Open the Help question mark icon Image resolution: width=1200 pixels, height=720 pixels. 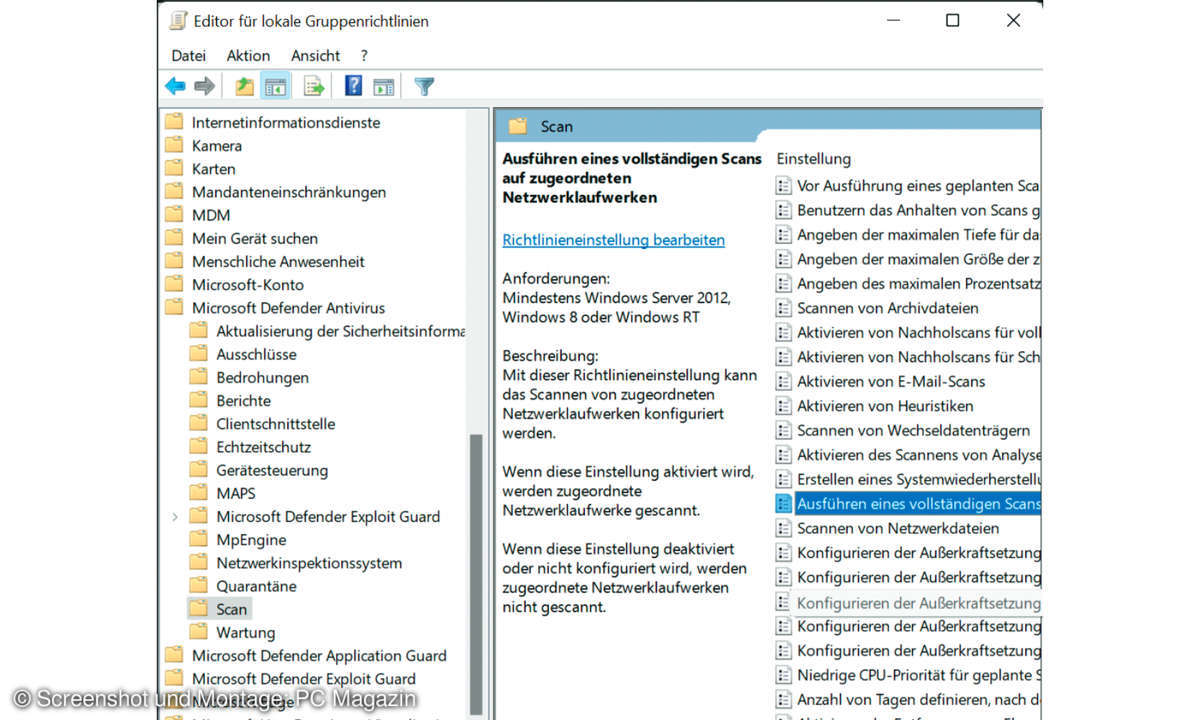pos(353,86)
